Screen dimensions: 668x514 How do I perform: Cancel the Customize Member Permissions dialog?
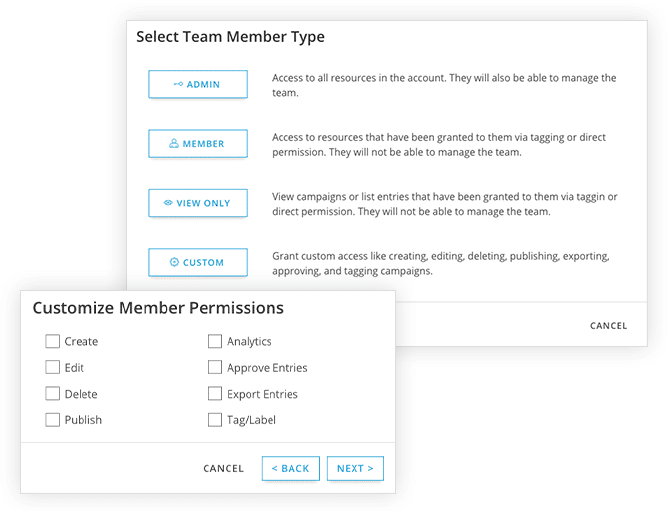point(224,468)
